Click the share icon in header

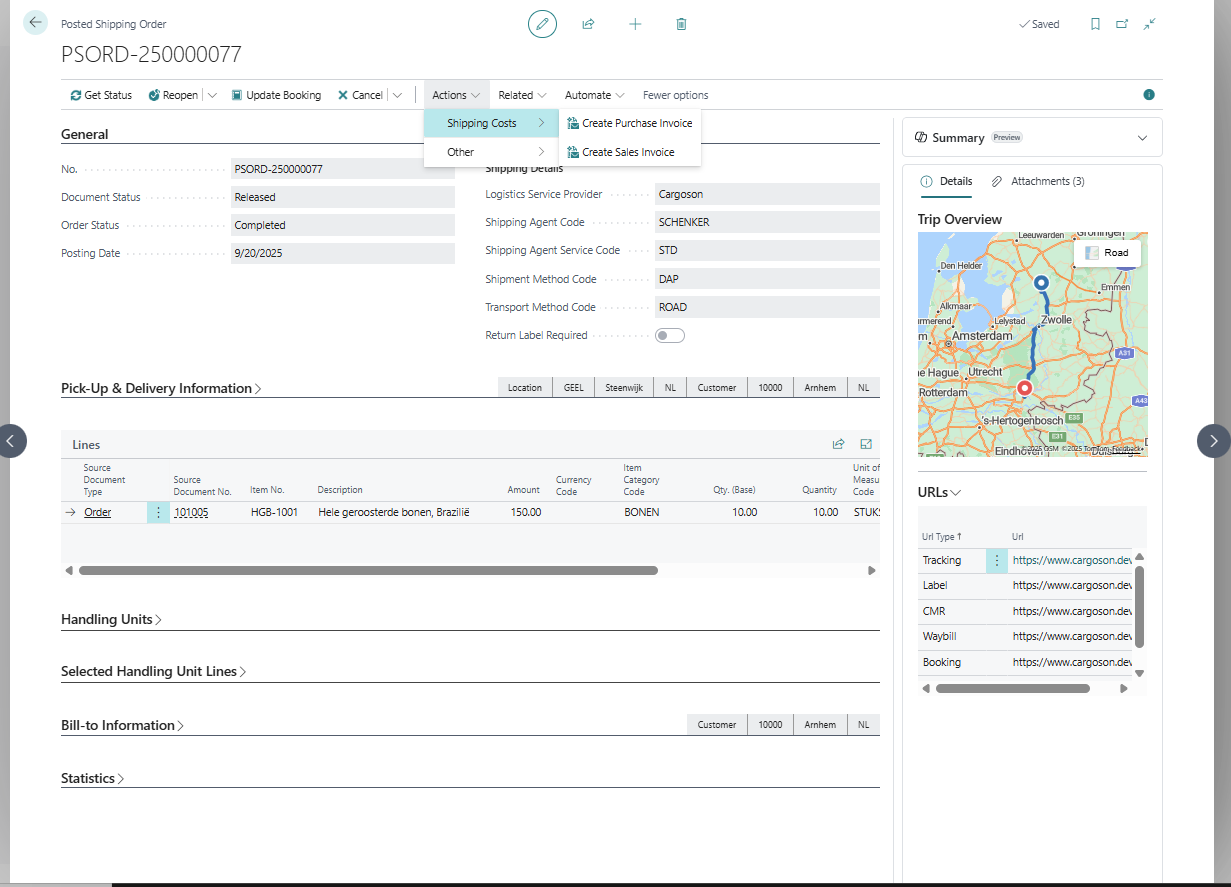pyautogui.click(x=589, y=24)
